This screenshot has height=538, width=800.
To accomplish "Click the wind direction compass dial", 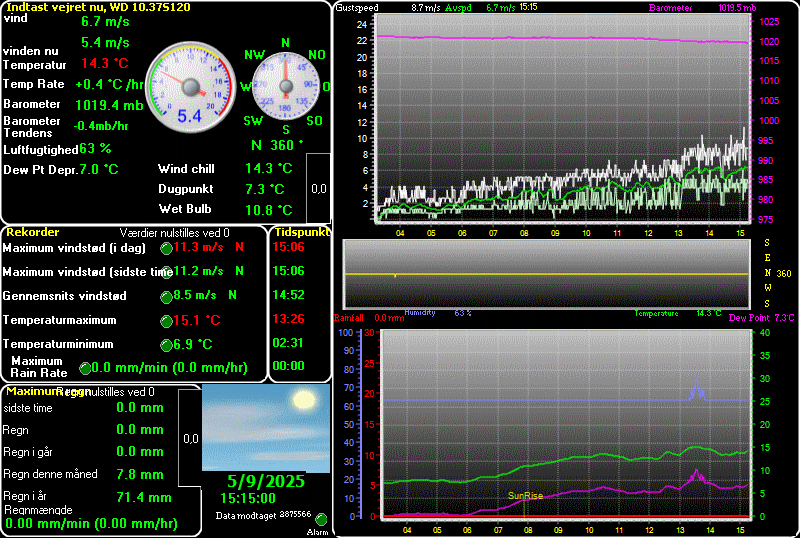I will [286, 87].
